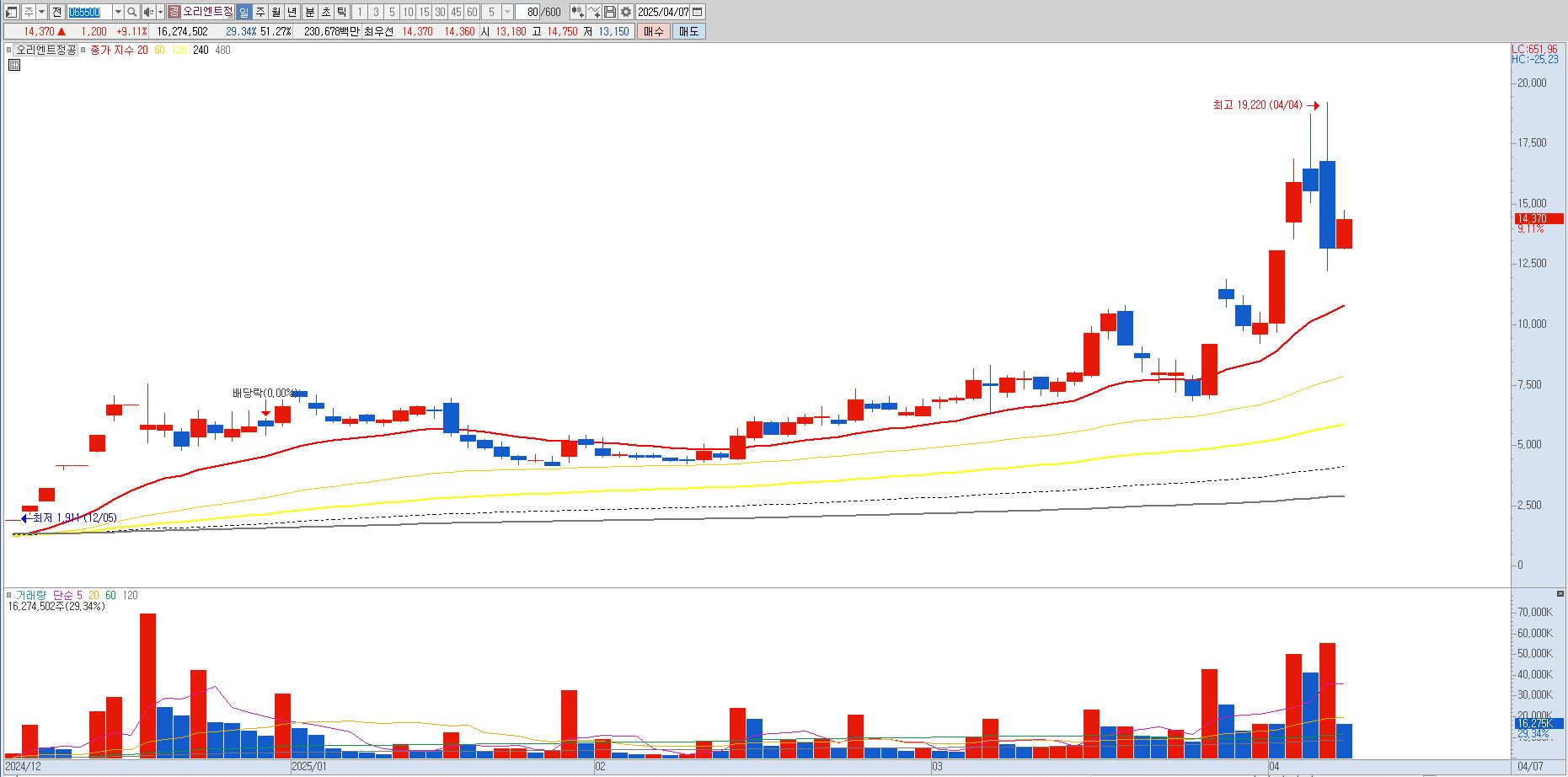Save chart with the floppy disk icon
This screenshot has height=777, width=1568.
click(610, 12)
